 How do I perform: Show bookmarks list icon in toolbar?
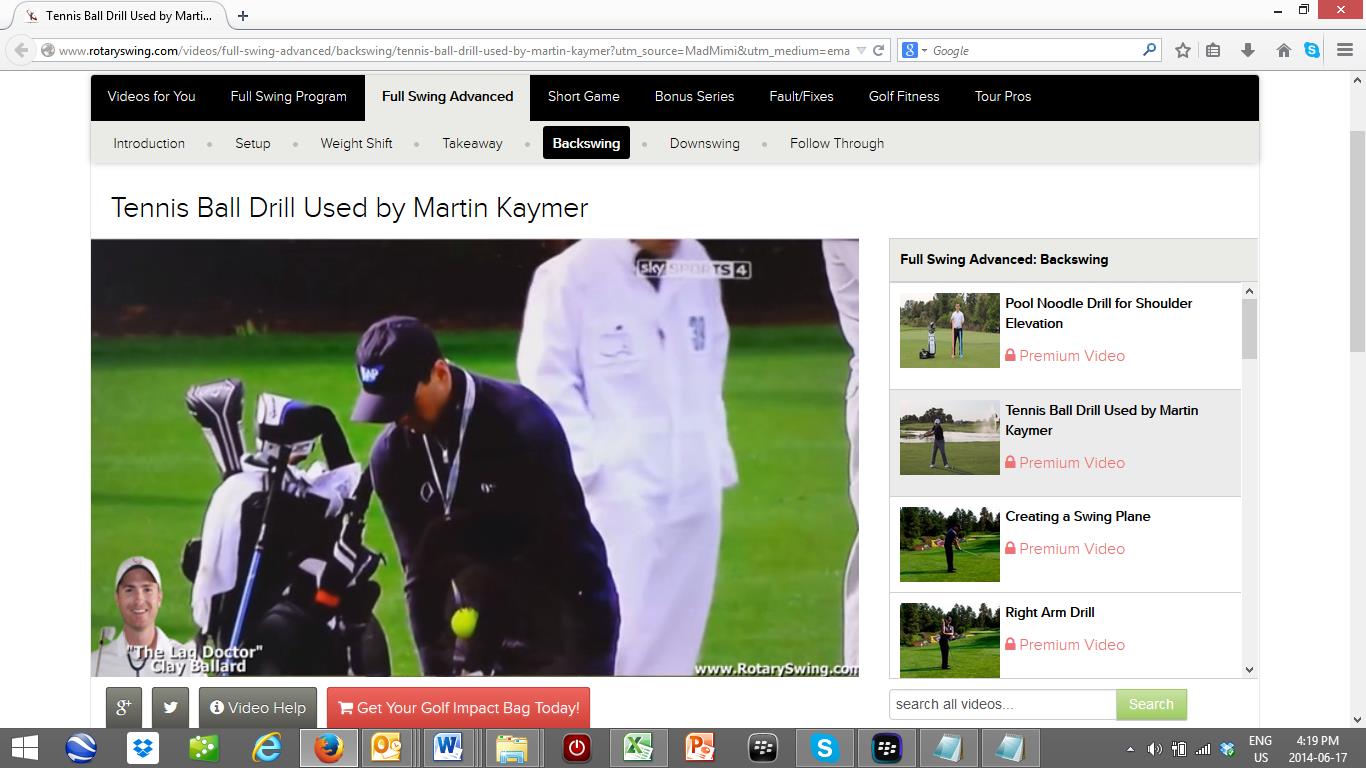[1213, 50]
